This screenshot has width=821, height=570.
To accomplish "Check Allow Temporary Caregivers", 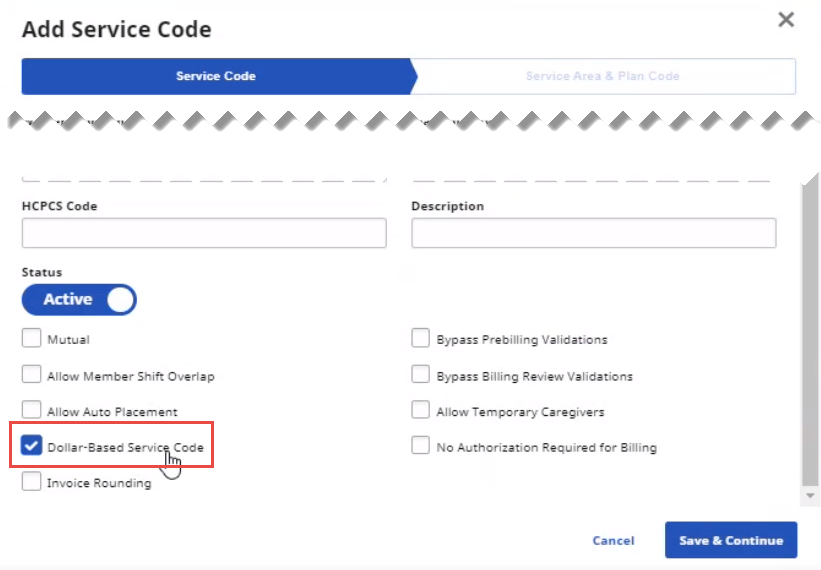I will click(x=421, y=411).
